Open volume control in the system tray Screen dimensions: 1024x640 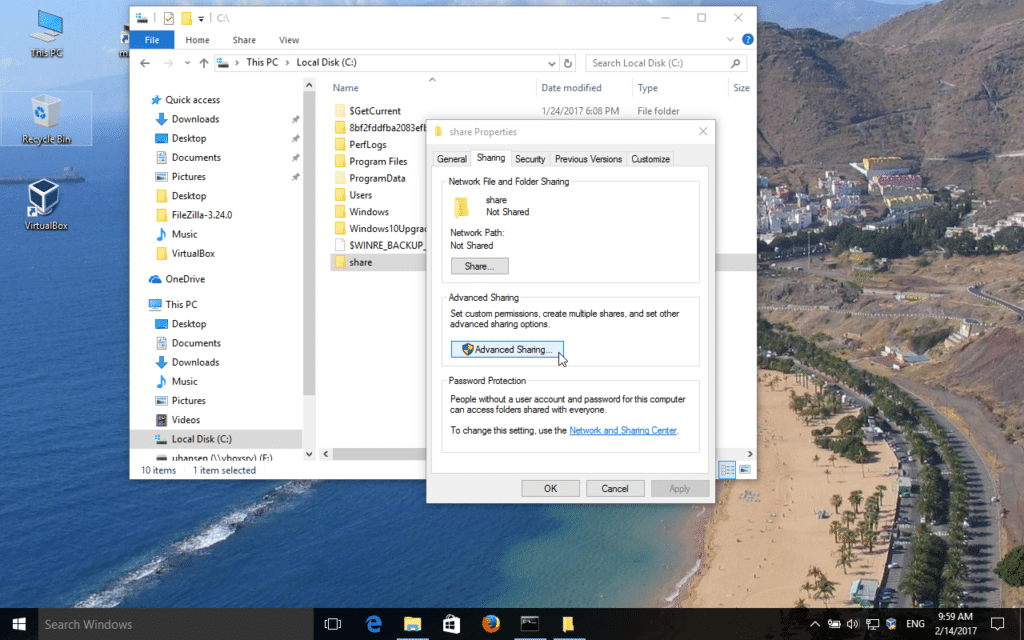coord(853,623)
